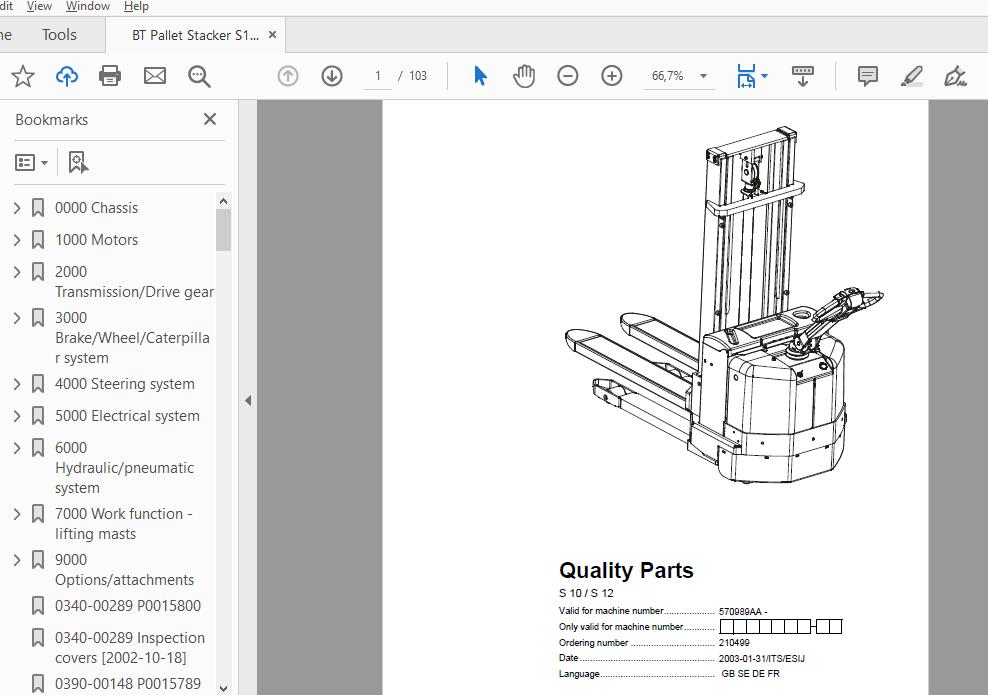Expand the 5000 Electrical system bookmark

17,416
